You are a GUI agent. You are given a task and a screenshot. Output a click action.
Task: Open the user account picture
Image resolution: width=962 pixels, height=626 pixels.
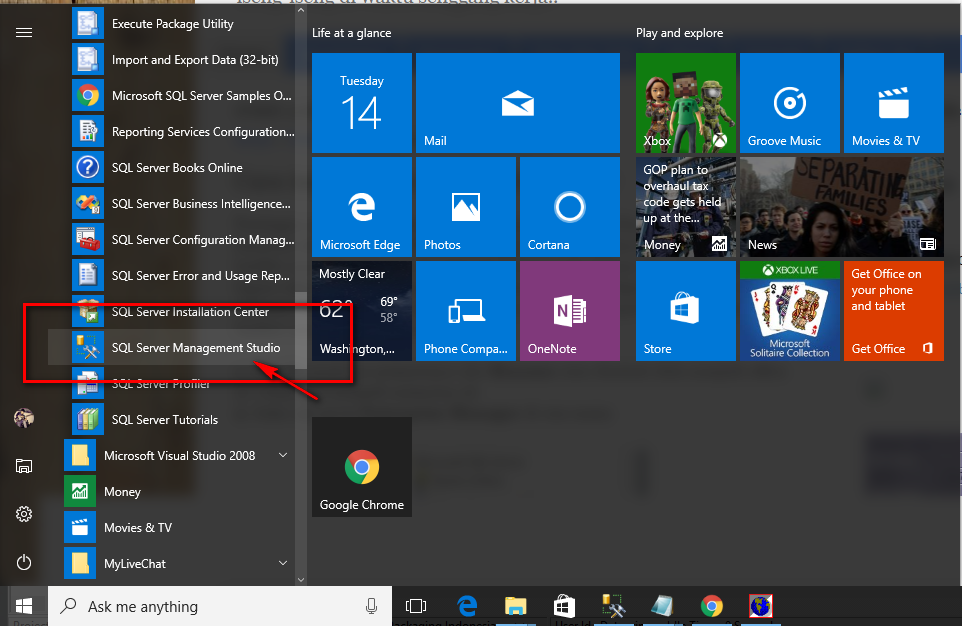[x=24, y=418]
